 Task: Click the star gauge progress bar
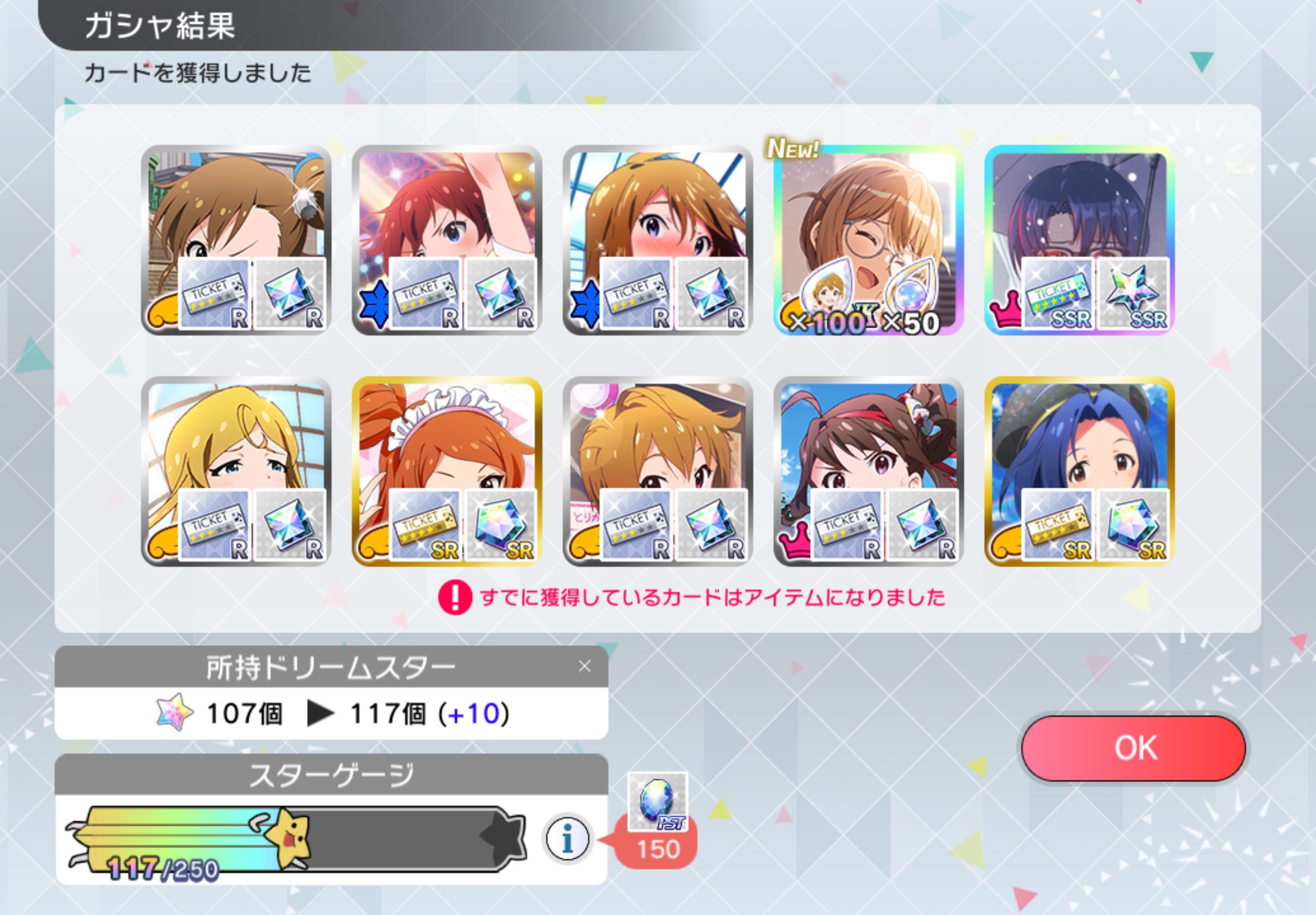(296, 839)
